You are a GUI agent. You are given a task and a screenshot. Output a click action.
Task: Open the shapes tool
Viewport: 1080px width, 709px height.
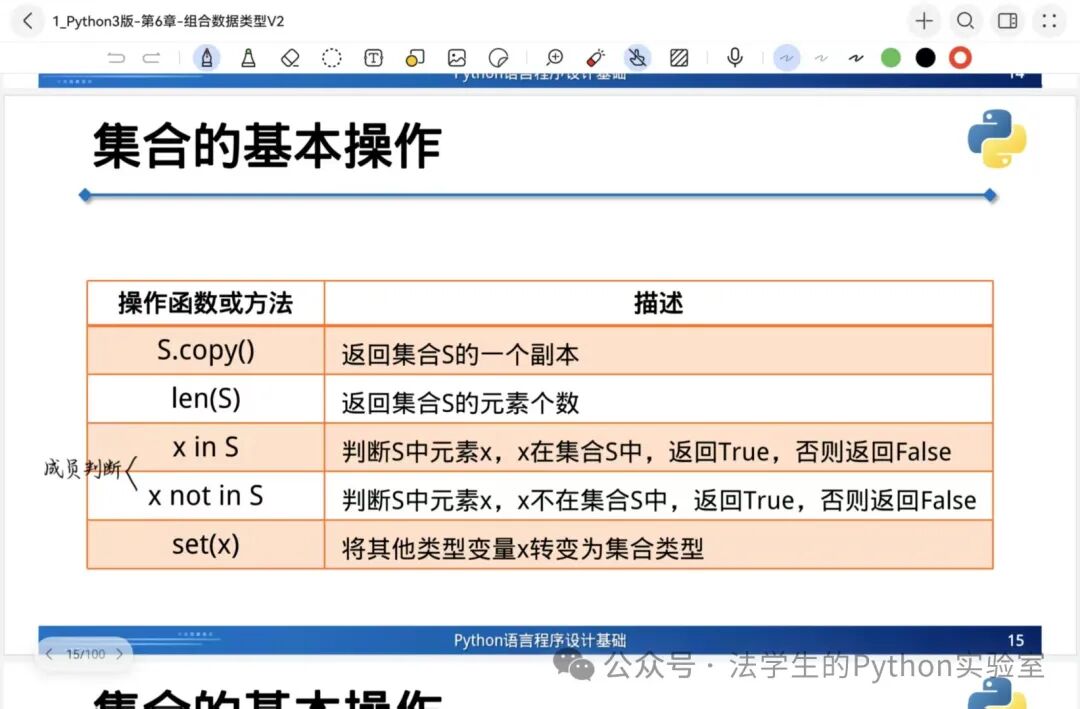[x=415, y=58]
